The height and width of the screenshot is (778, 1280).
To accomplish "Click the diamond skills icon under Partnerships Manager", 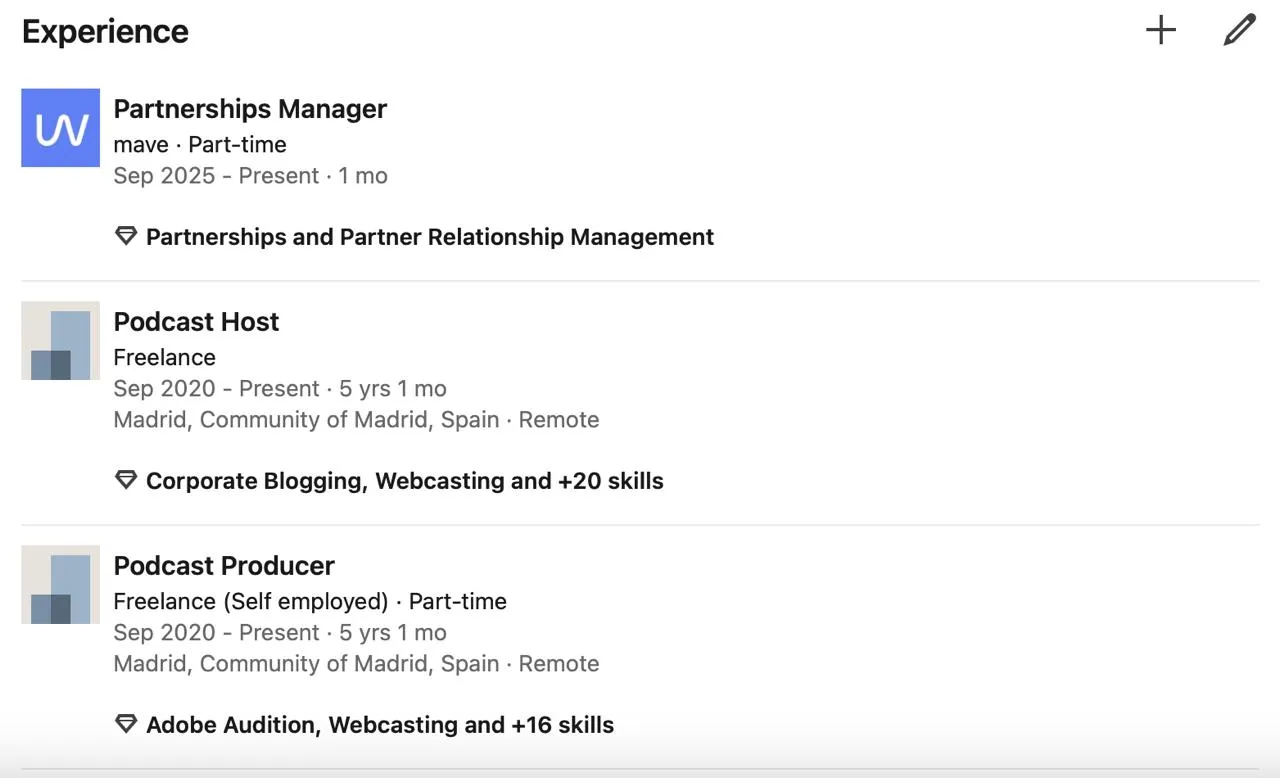I will point(126,237).
